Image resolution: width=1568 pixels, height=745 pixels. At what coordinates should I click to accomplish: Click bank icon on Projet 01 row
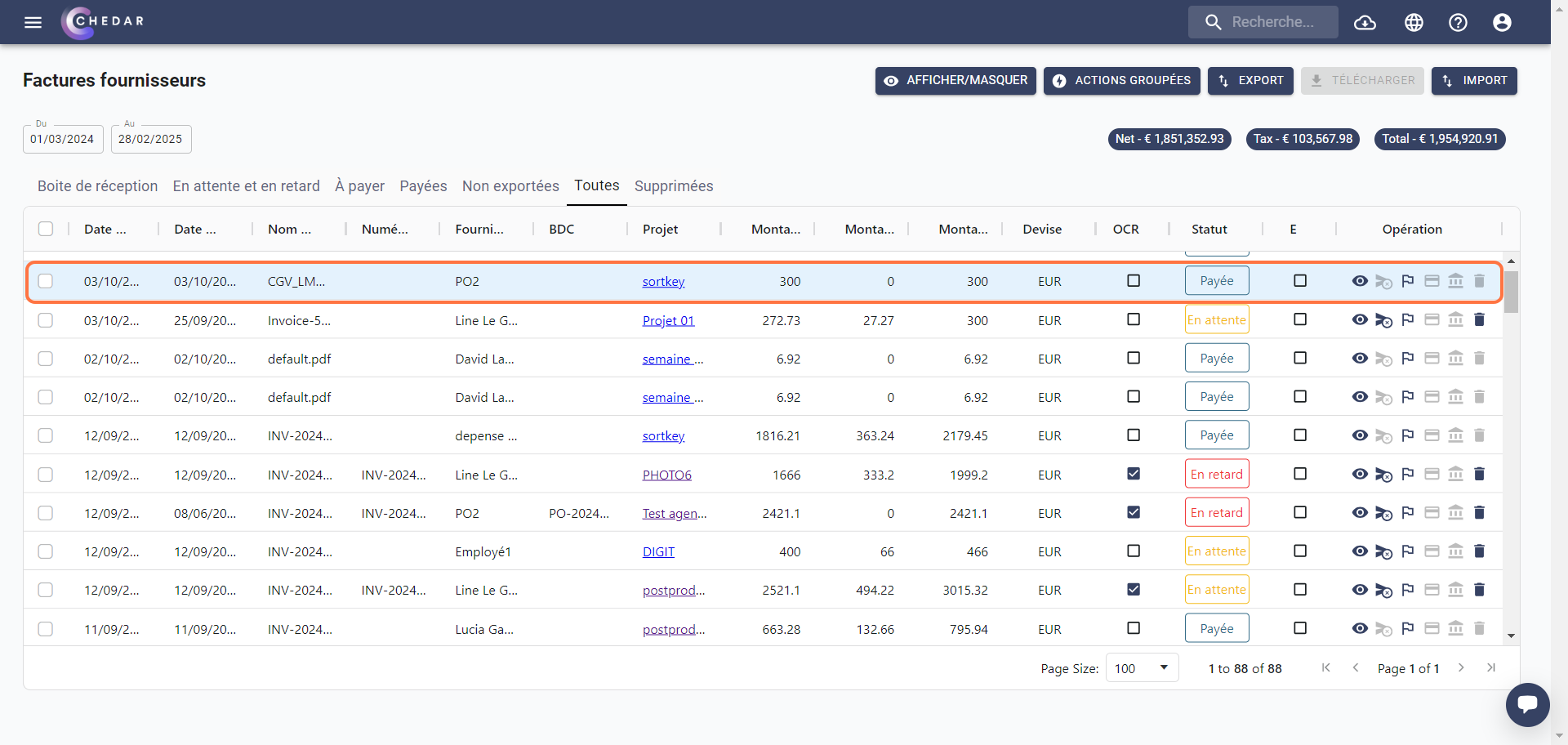coord(1455,319)
